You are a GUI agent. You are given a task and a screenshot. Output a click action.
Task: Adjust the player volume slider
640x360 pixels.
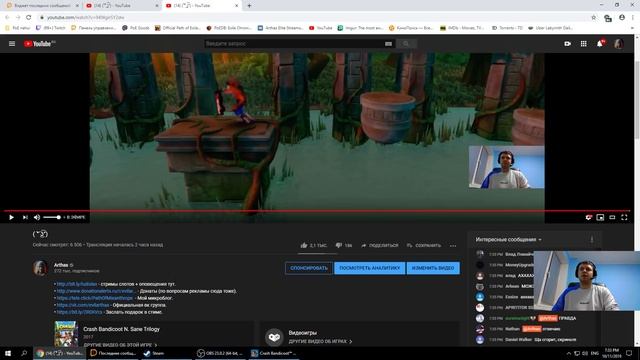pos(52,218)
